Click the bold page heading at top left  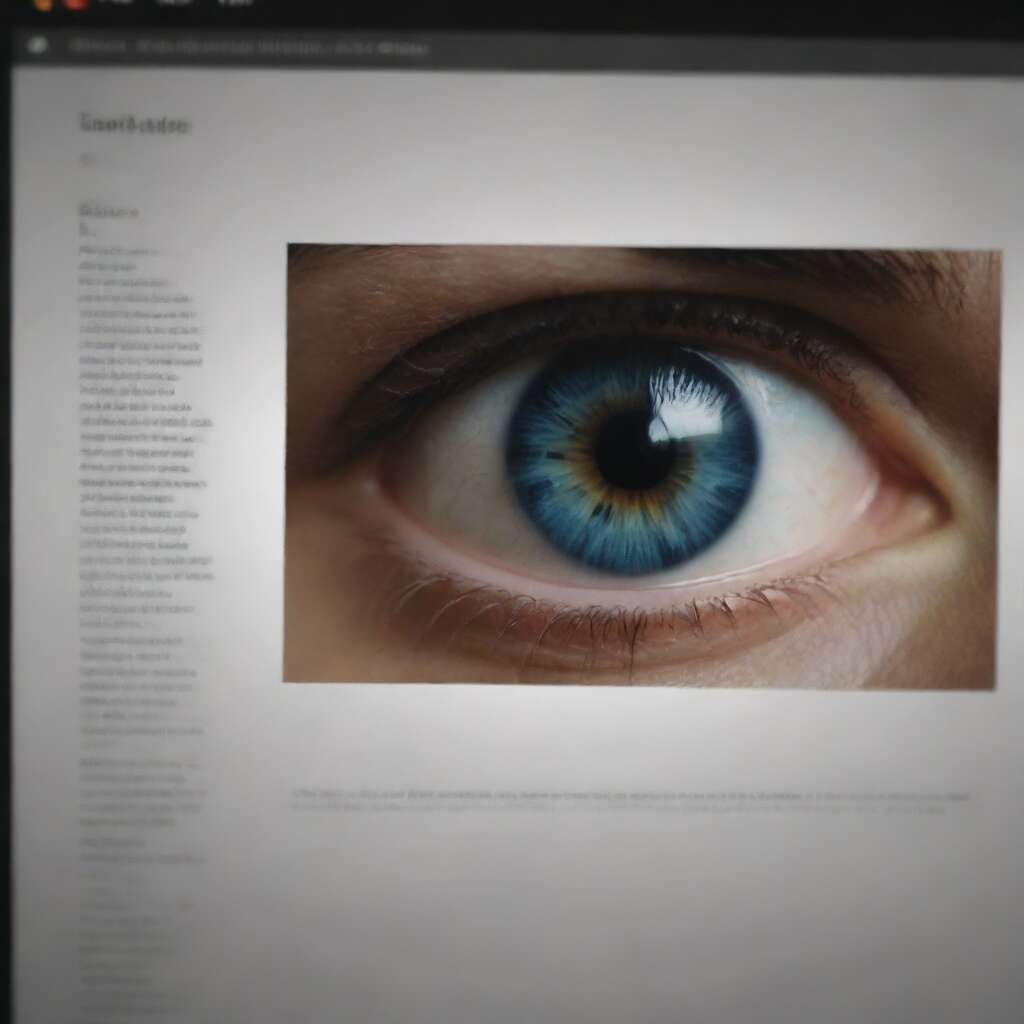(x=134, y=125)
